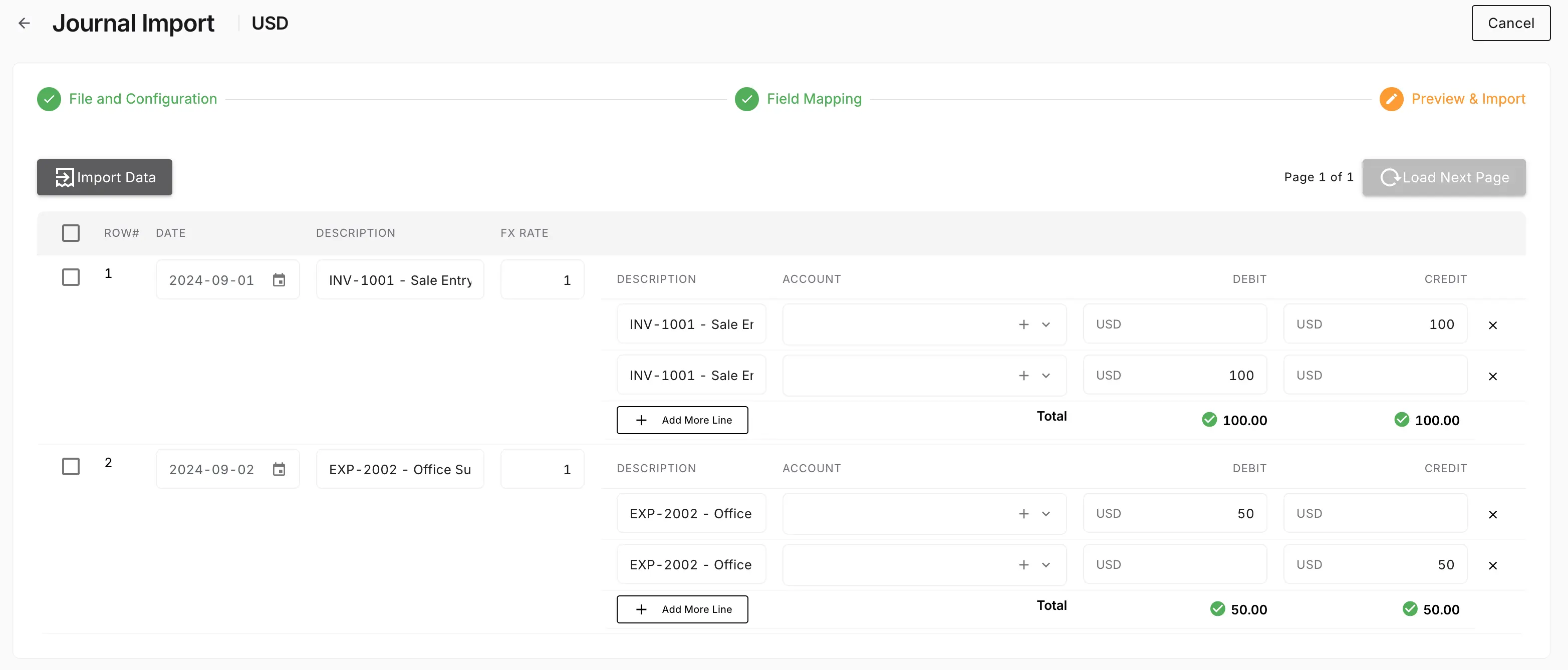Select the checkbox for row 1

point(71,277)
